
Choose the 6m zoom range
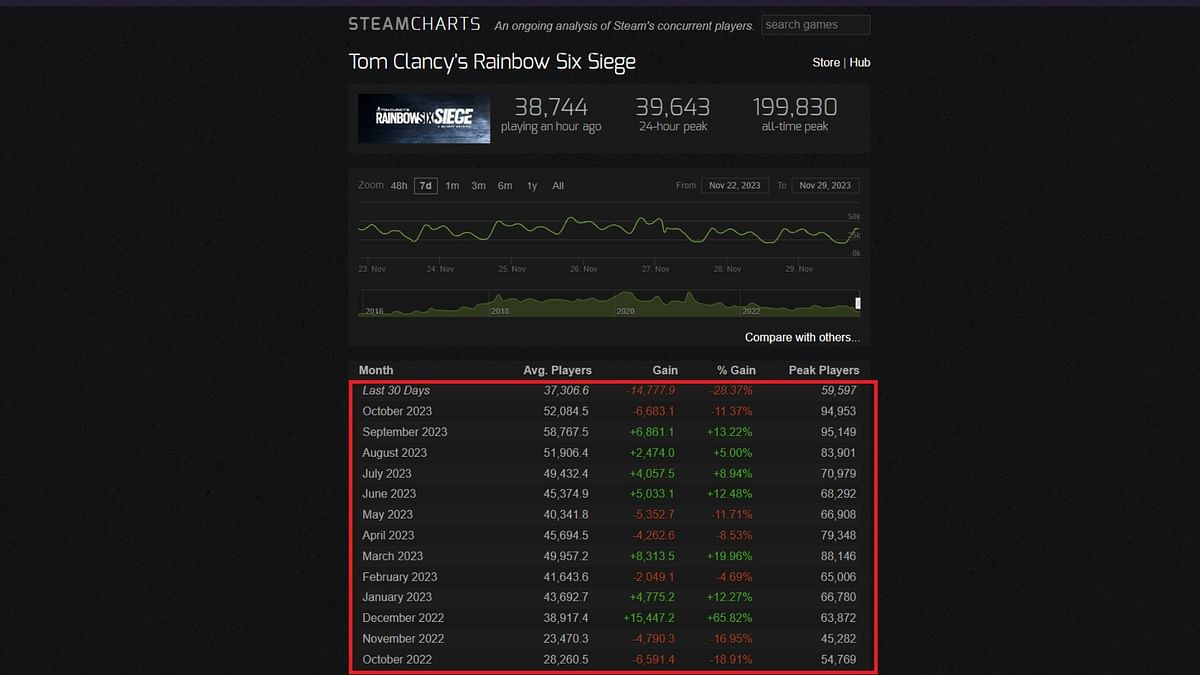pos(505,186)
